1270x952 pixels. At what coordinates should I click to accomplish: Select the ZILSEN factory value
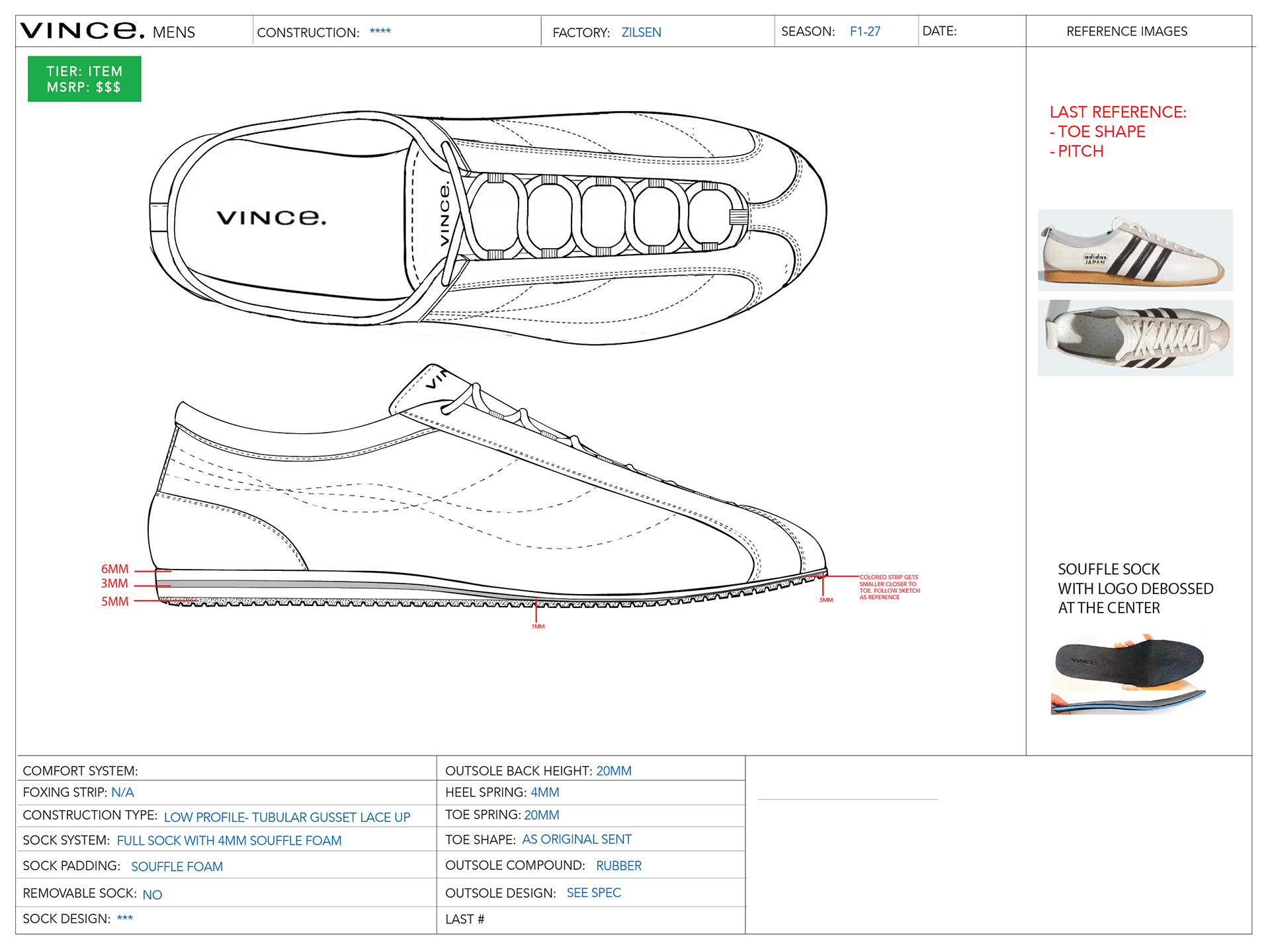pos(641,32)
